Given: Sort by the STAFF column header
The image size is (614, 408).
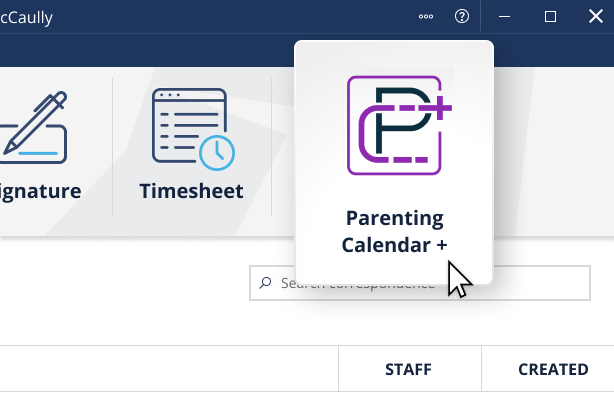Looking at the screenshot, I should (x=408, y=369).
